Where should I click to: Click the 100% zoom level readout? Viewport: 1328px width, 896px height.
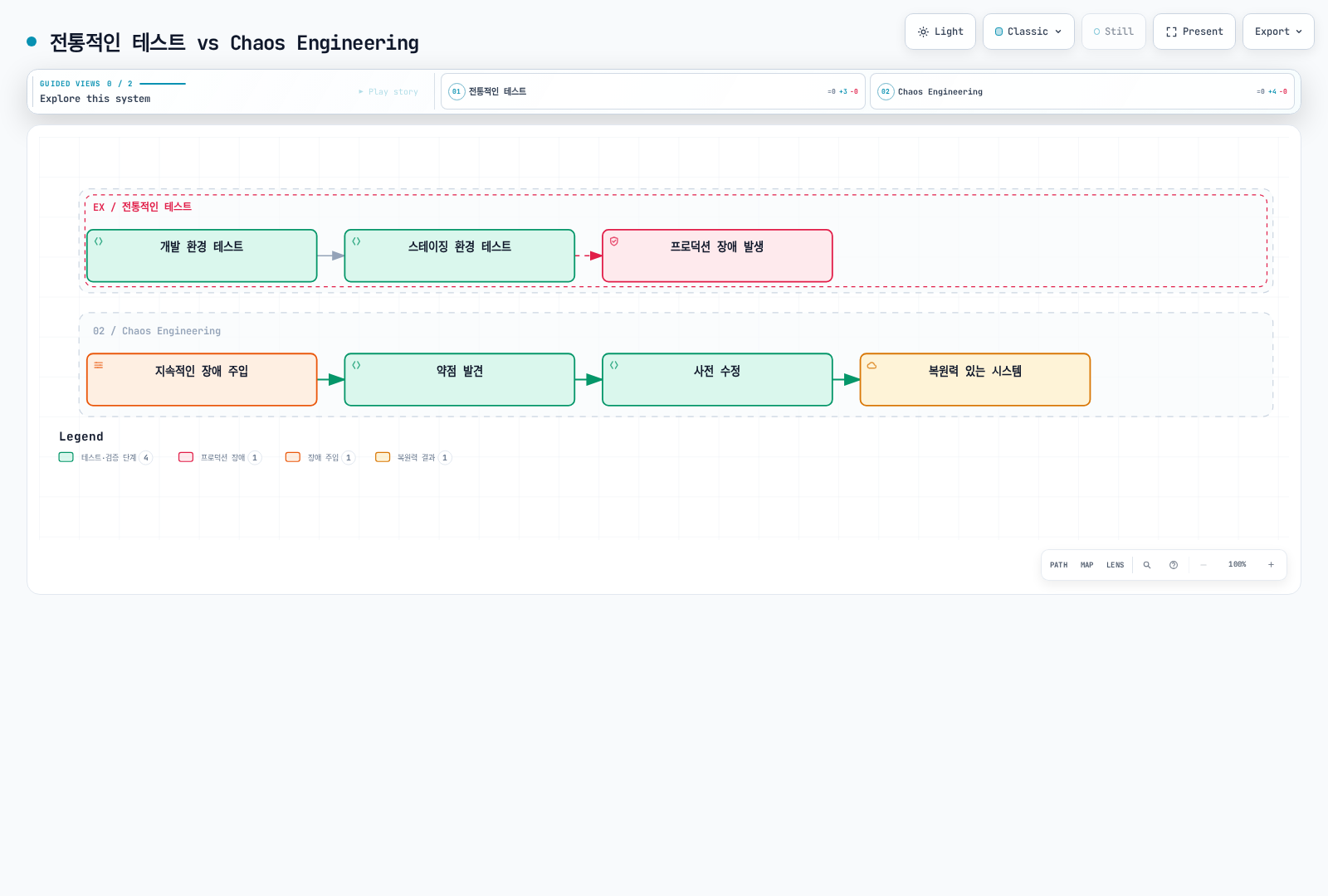click(x=1238, y=565)
